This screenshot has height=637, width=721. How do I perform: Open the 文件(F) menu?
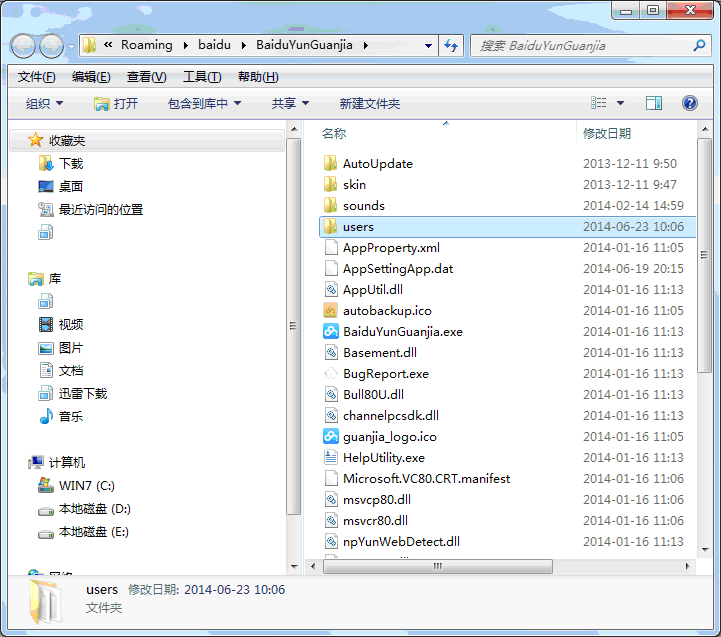[x=36, y=77]
